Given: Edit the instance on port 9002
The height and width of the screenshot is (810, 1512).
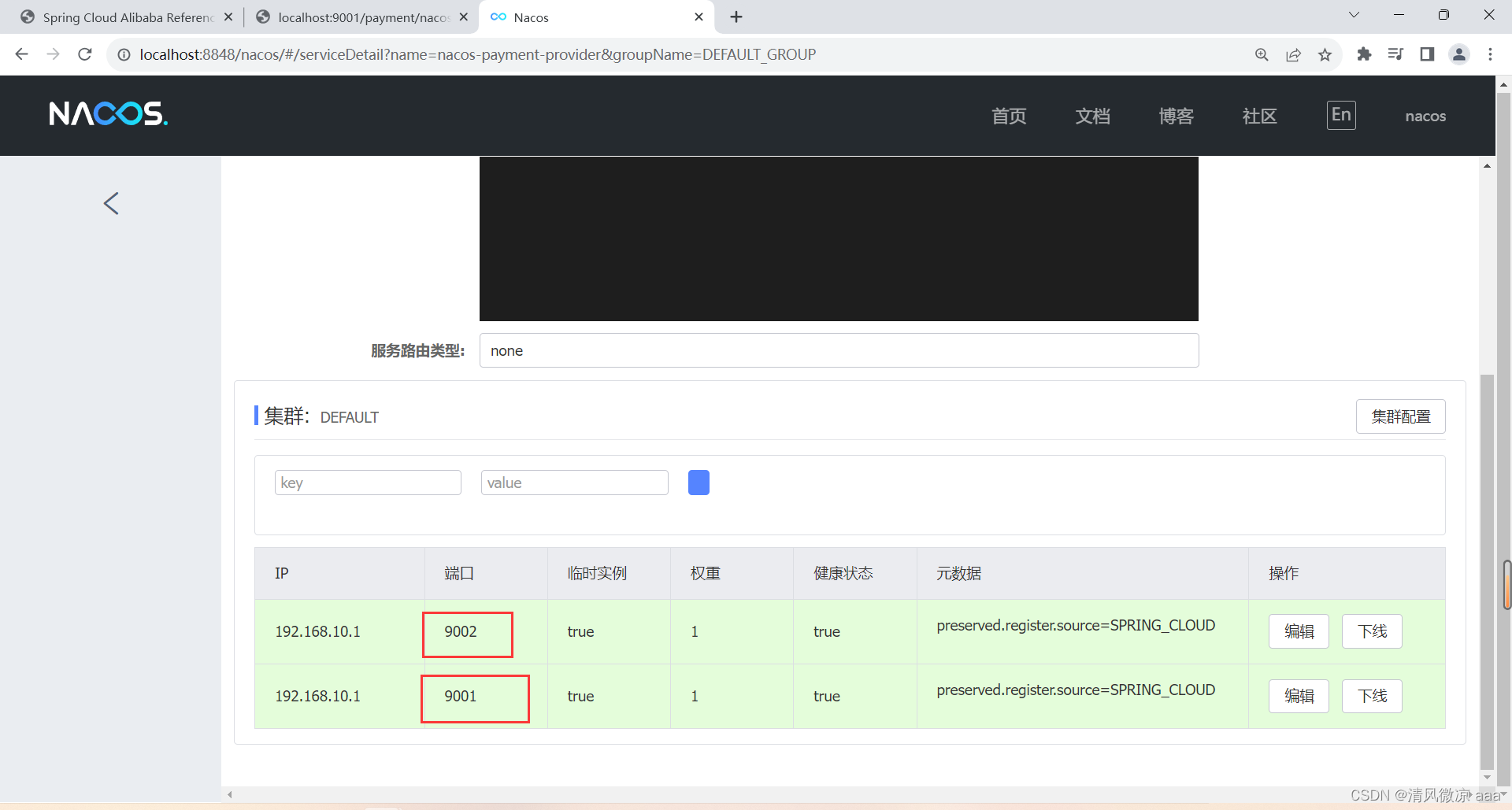Looking at the screenshot, I should point(1299,631).
